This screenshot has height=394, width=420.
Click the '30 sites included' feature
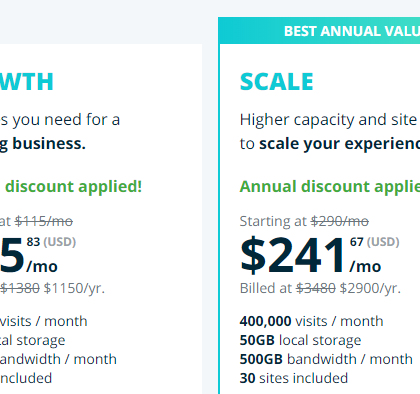click(x=294, y=378)
